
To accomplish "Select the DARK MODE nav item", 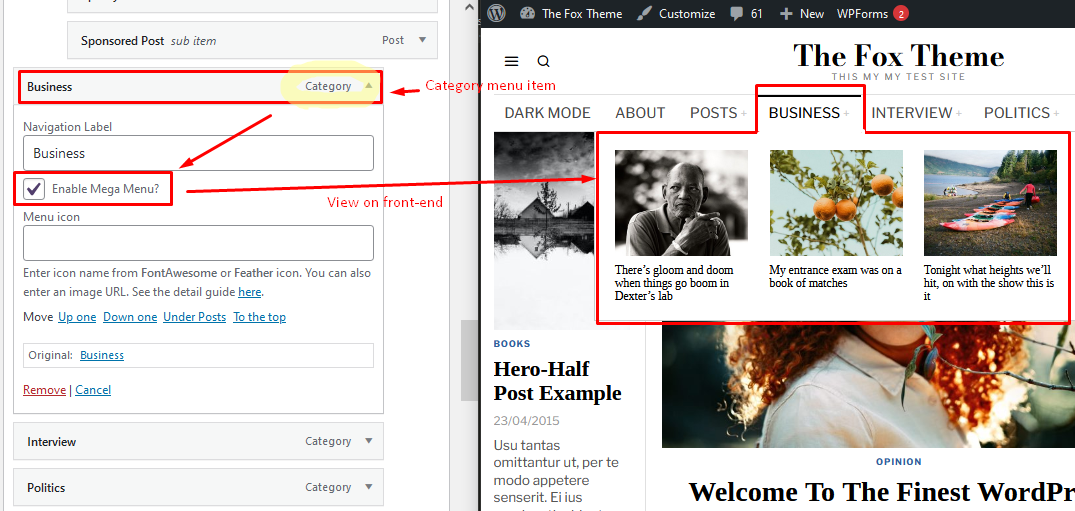I will click(547, 113).
